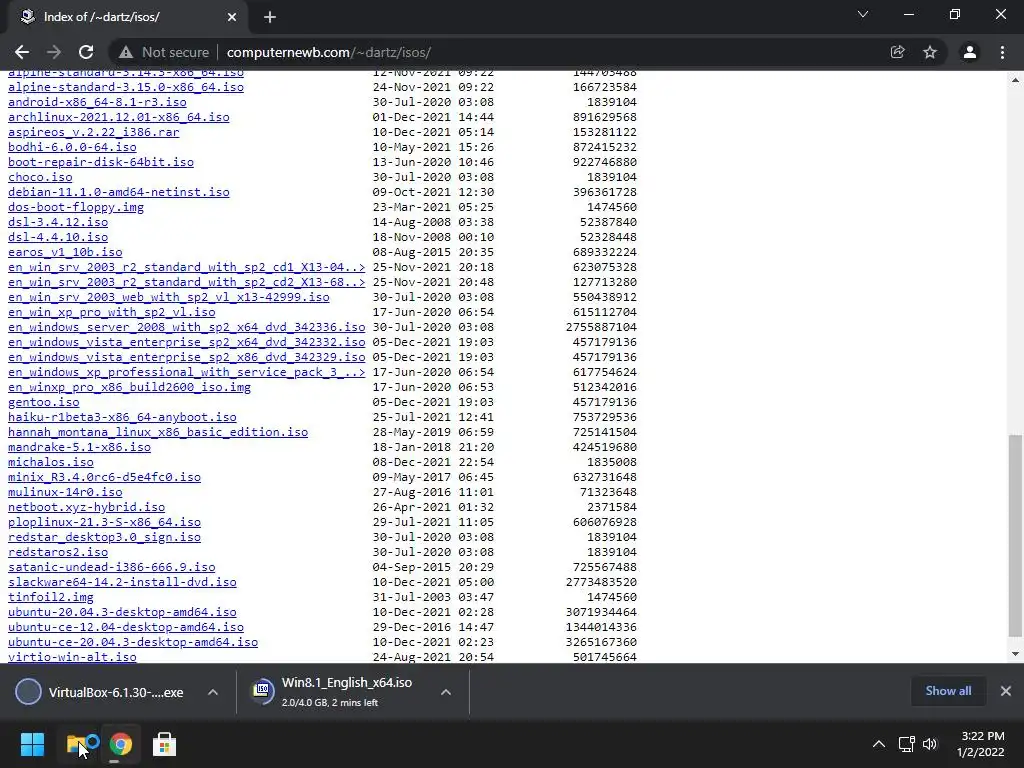
Task: Click the browser forward arrow
Action: click(x=54, y=52)
